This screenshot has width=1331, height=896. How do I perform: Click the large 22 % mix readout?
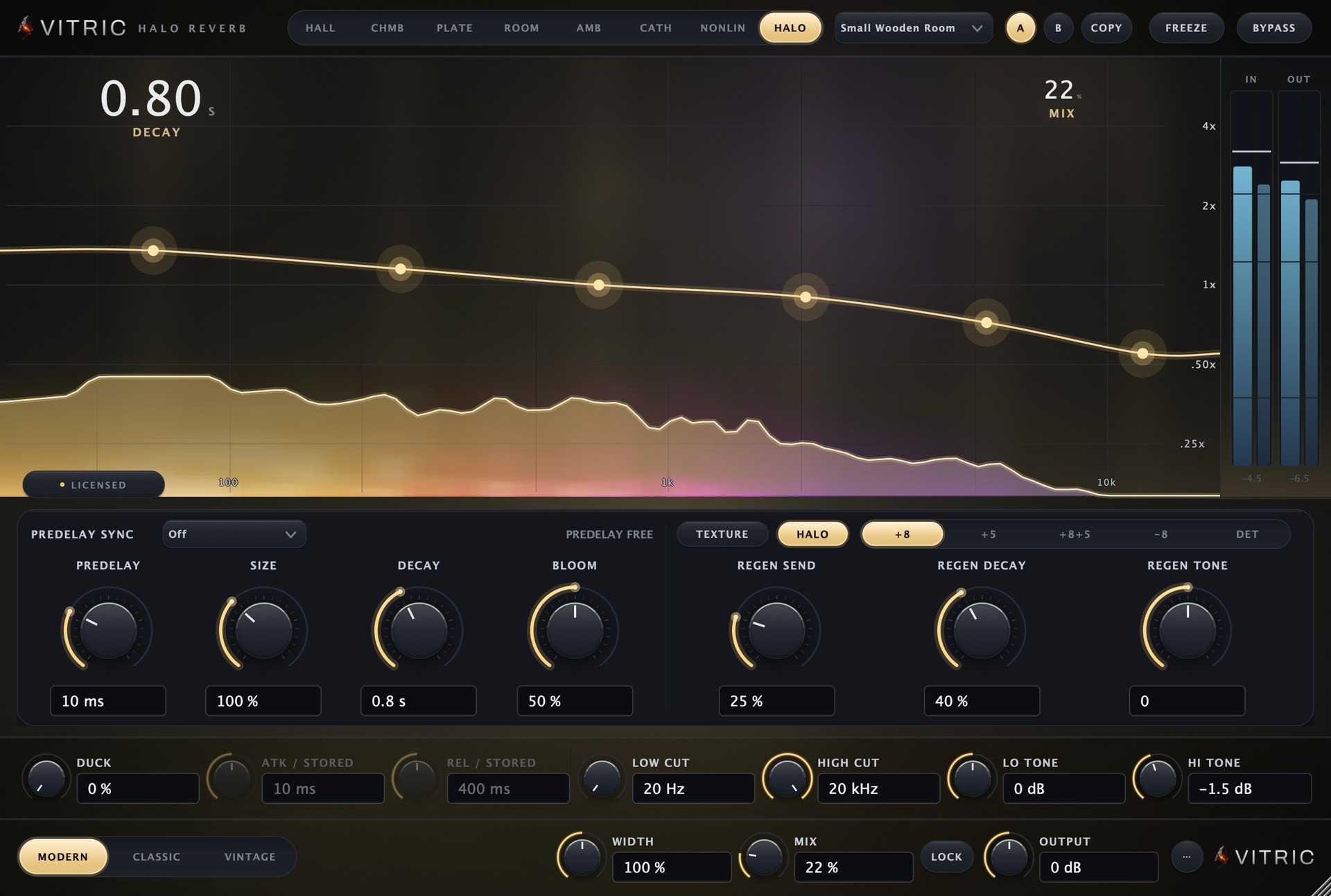pyautogui.click(x=1062, y=90)
